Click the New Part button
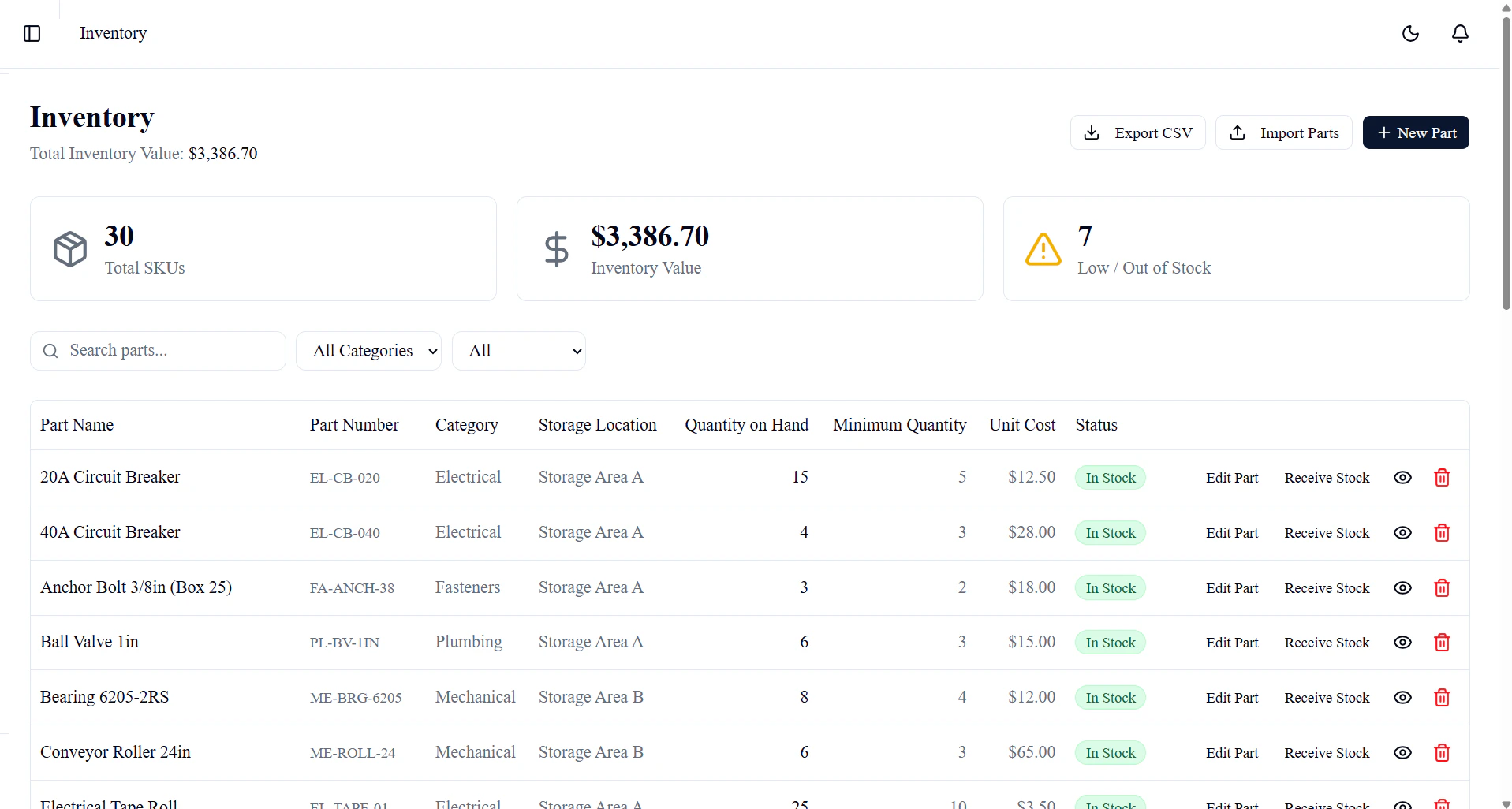The width and height of the screenshot is (1512, 809). [x=1415, y=132]
